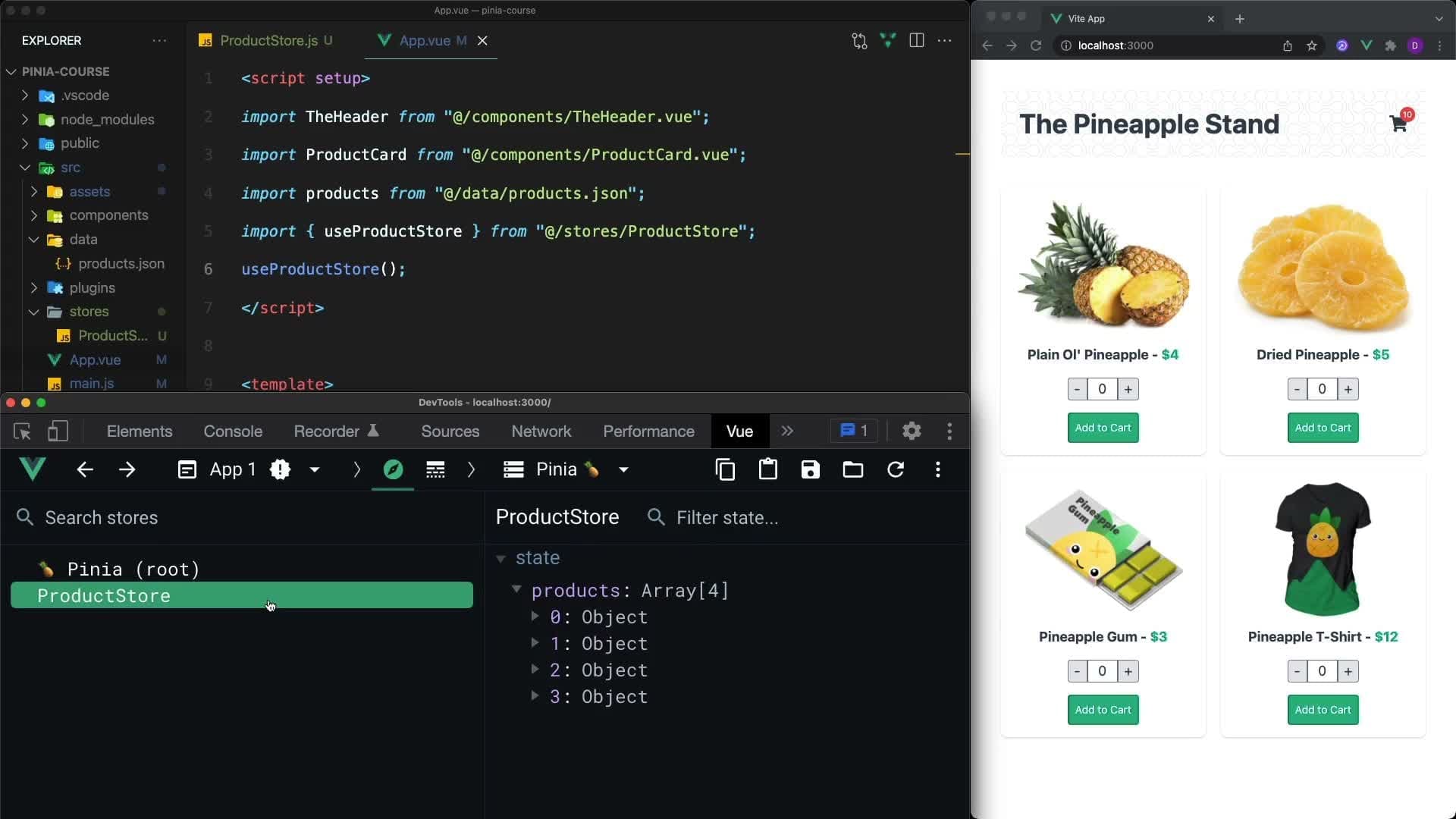Select the inspect element picker icon
This screenshot has height=819, width=1456.
(22, 431)
